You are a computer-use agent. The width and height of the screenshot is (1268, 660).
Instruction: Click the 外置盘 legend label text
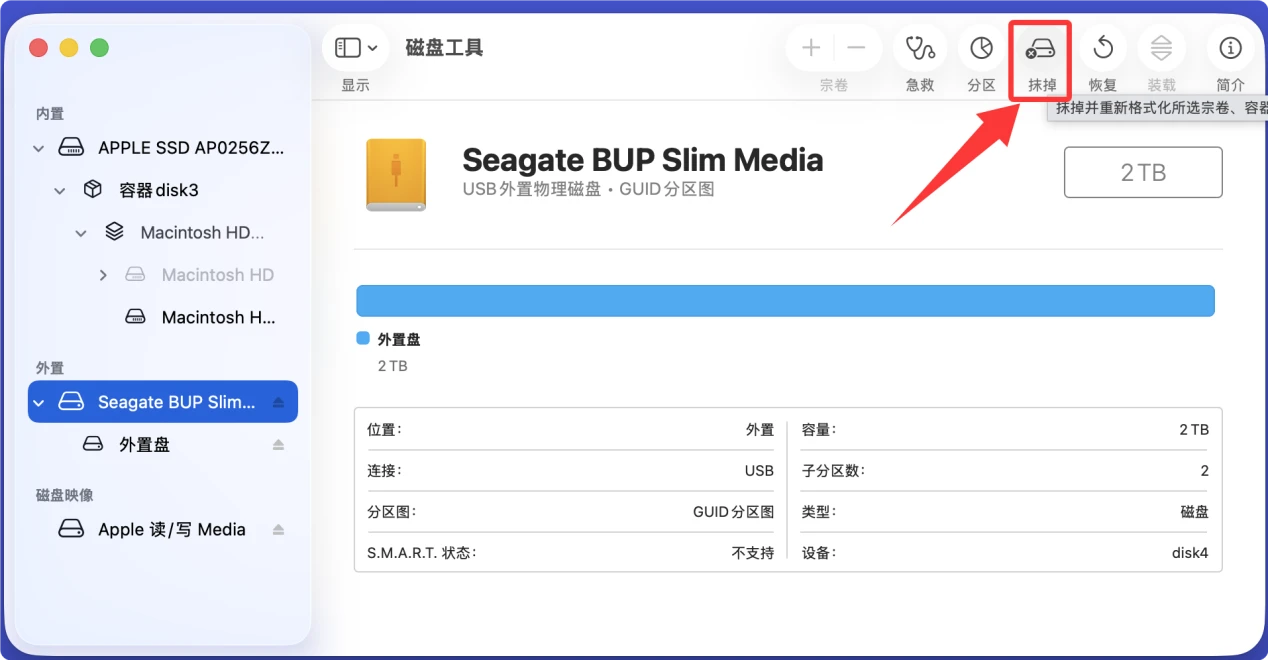(x=399, y=340)
